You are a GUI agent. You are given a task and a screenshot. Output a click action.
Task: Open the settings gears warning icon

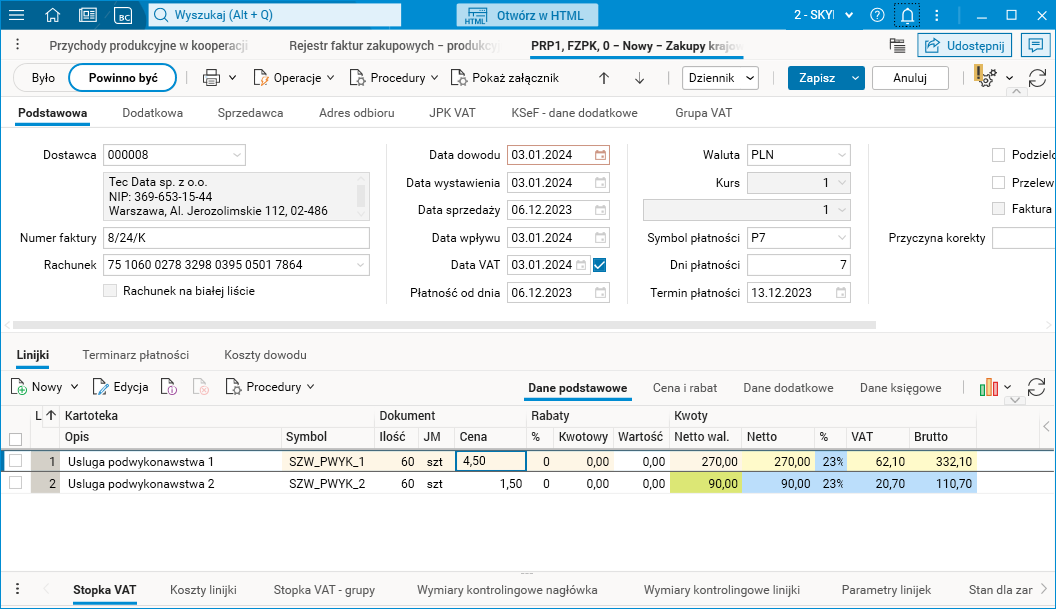(985, 77)
